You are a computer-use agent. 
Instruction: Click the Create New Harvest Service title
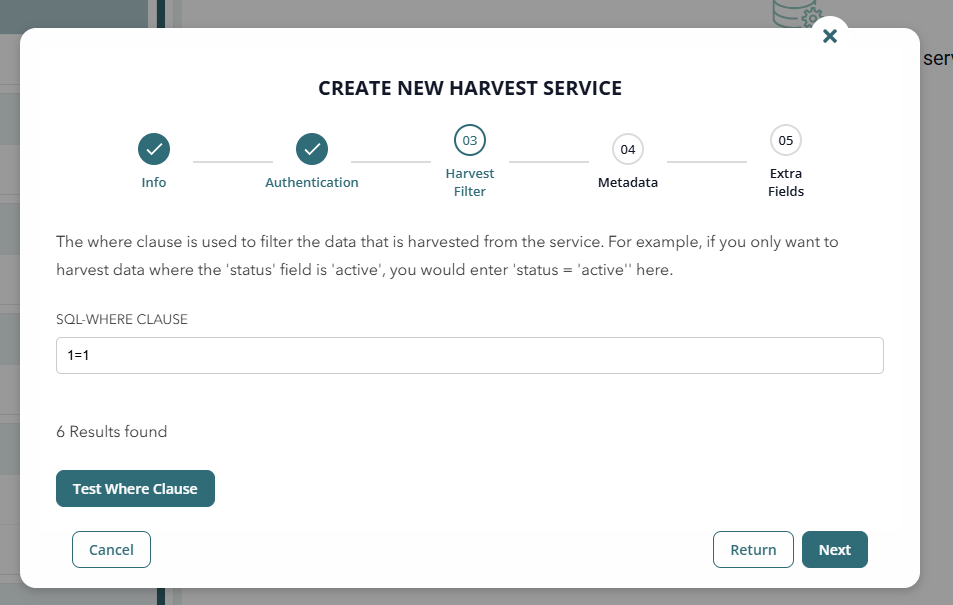pos(470,88)
